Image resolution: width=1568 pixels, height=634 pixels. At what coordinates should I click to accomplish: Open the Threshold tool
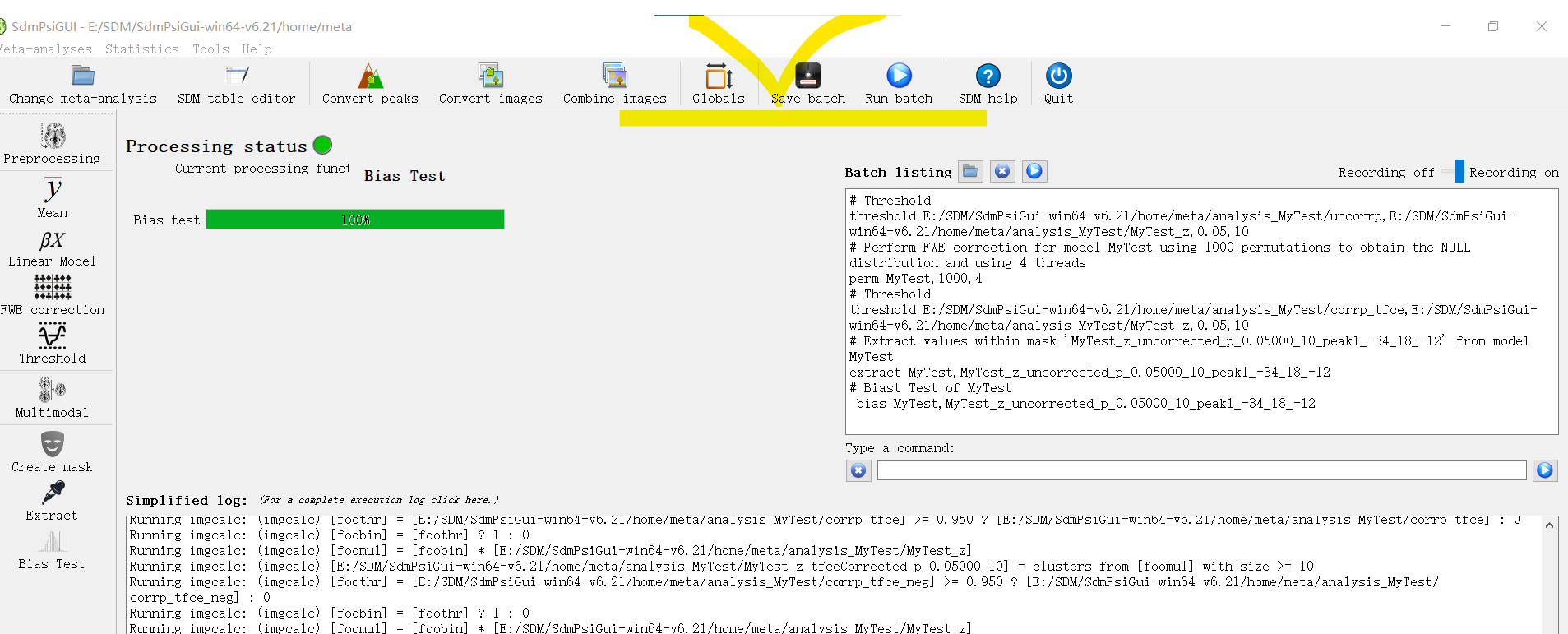[x=53, y=343]
